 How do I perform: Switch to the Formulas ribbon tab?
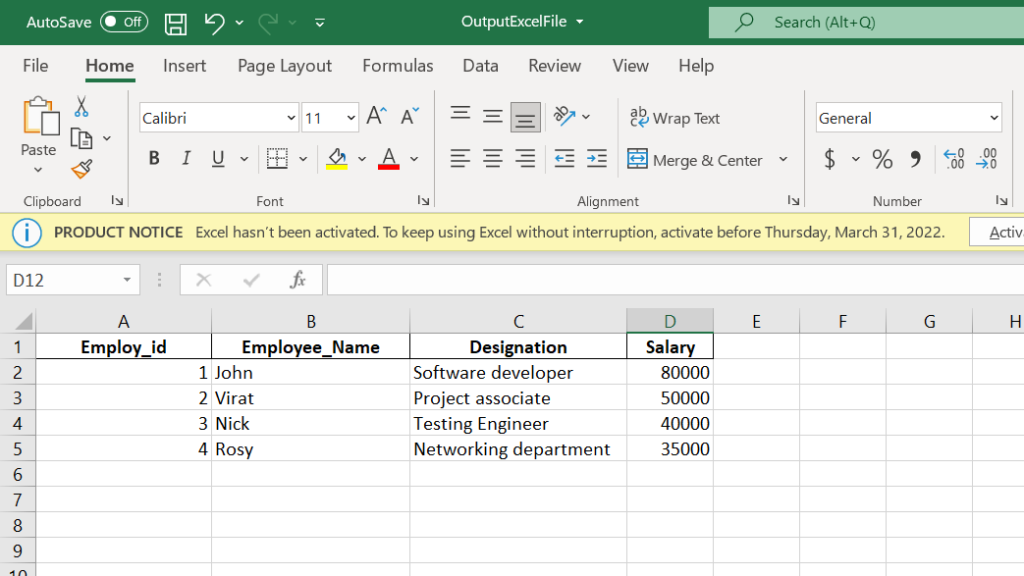tap(397, 66)
